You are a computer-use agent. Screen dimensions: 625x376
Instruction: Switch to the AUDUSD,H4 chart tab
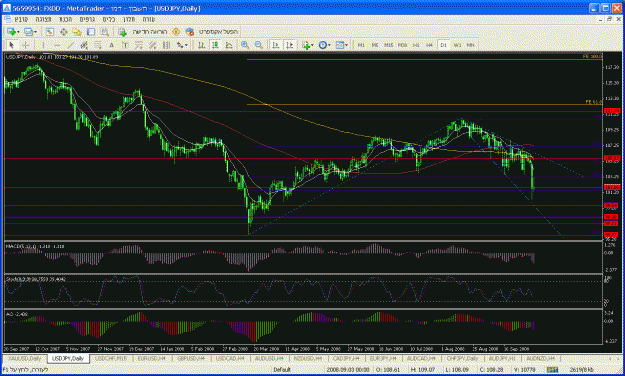pos(269,359)
